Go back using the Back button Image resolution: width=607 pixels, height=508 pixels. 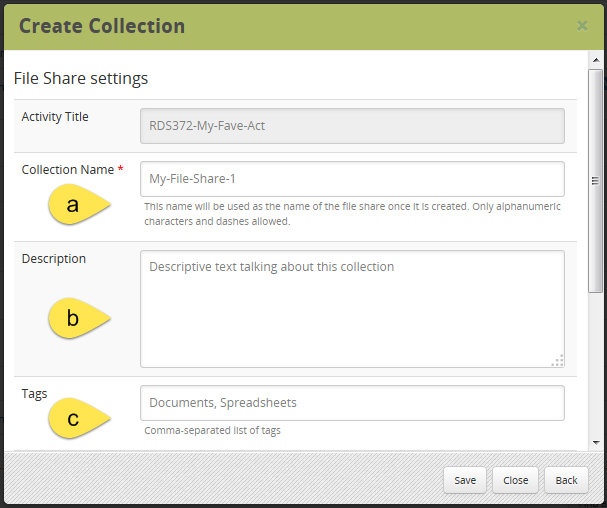click(x=566, y=480)
